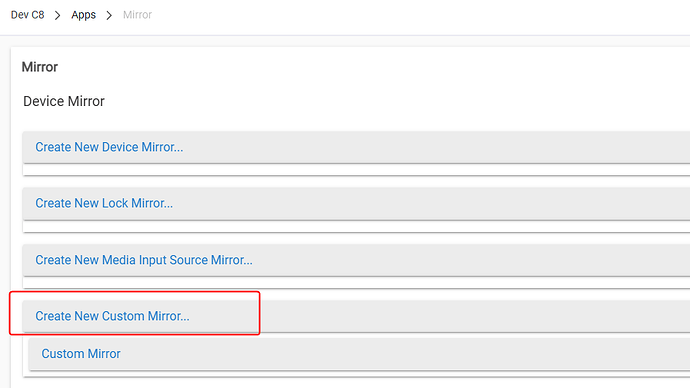Screen dimensions: 690x388
Task: Open Create New Custom Mirror link
Action: tap(112, 316)
